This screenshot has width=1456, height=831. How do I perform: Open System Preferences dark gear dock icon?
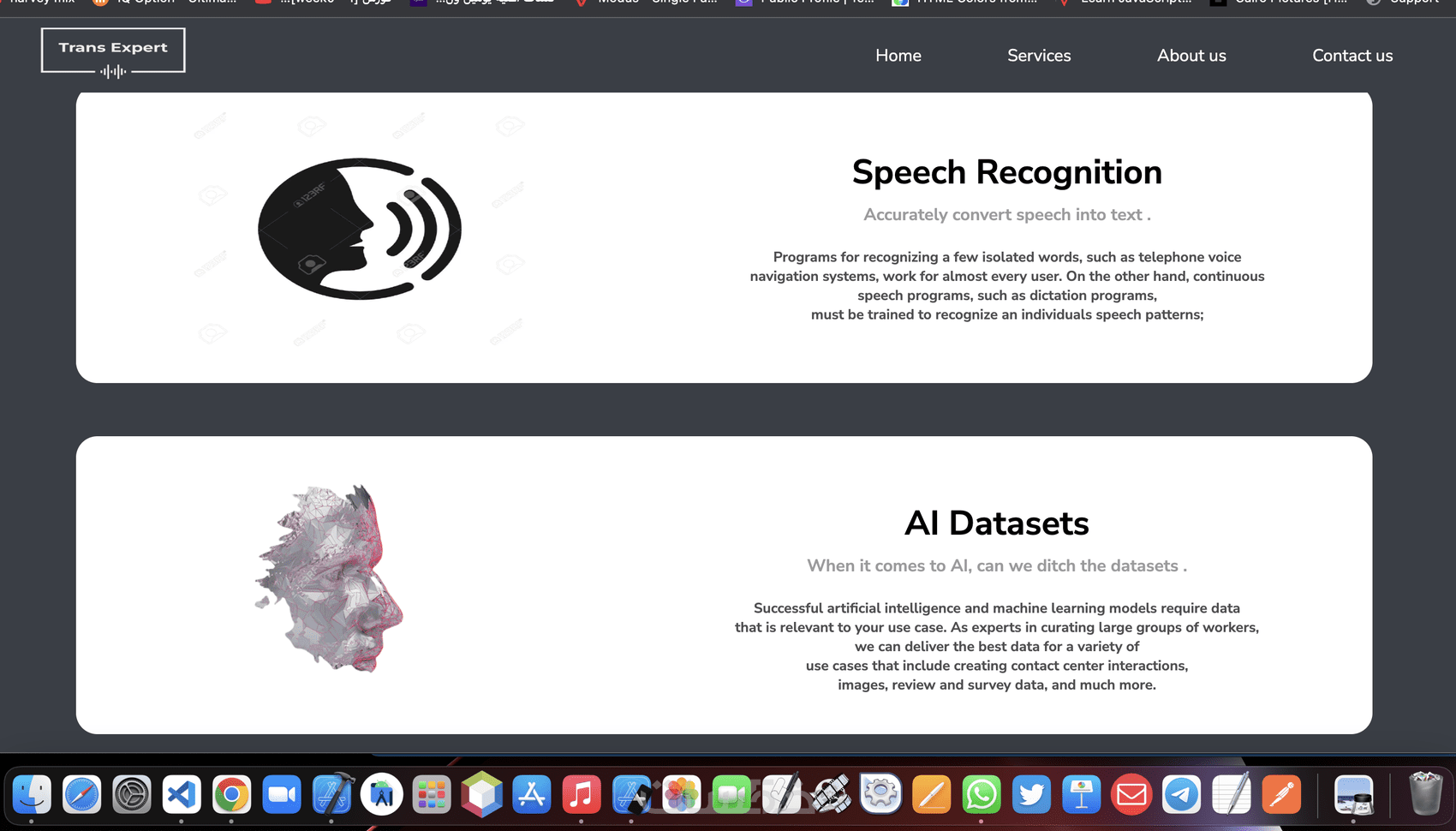132,794
